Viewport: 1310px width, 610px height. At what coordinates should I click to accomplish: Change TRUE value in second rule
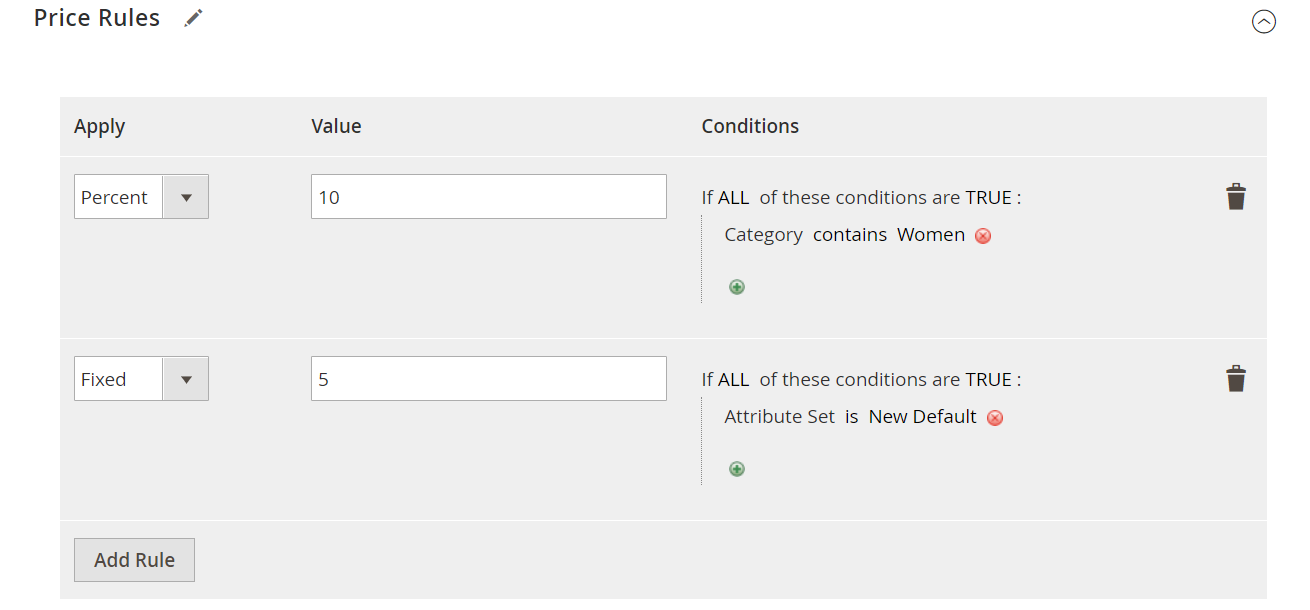tap(988, 379)
